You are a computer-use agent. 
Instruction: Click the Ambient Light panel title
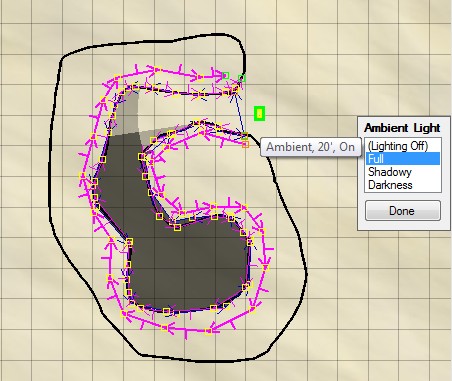click(x=402, y=128)
